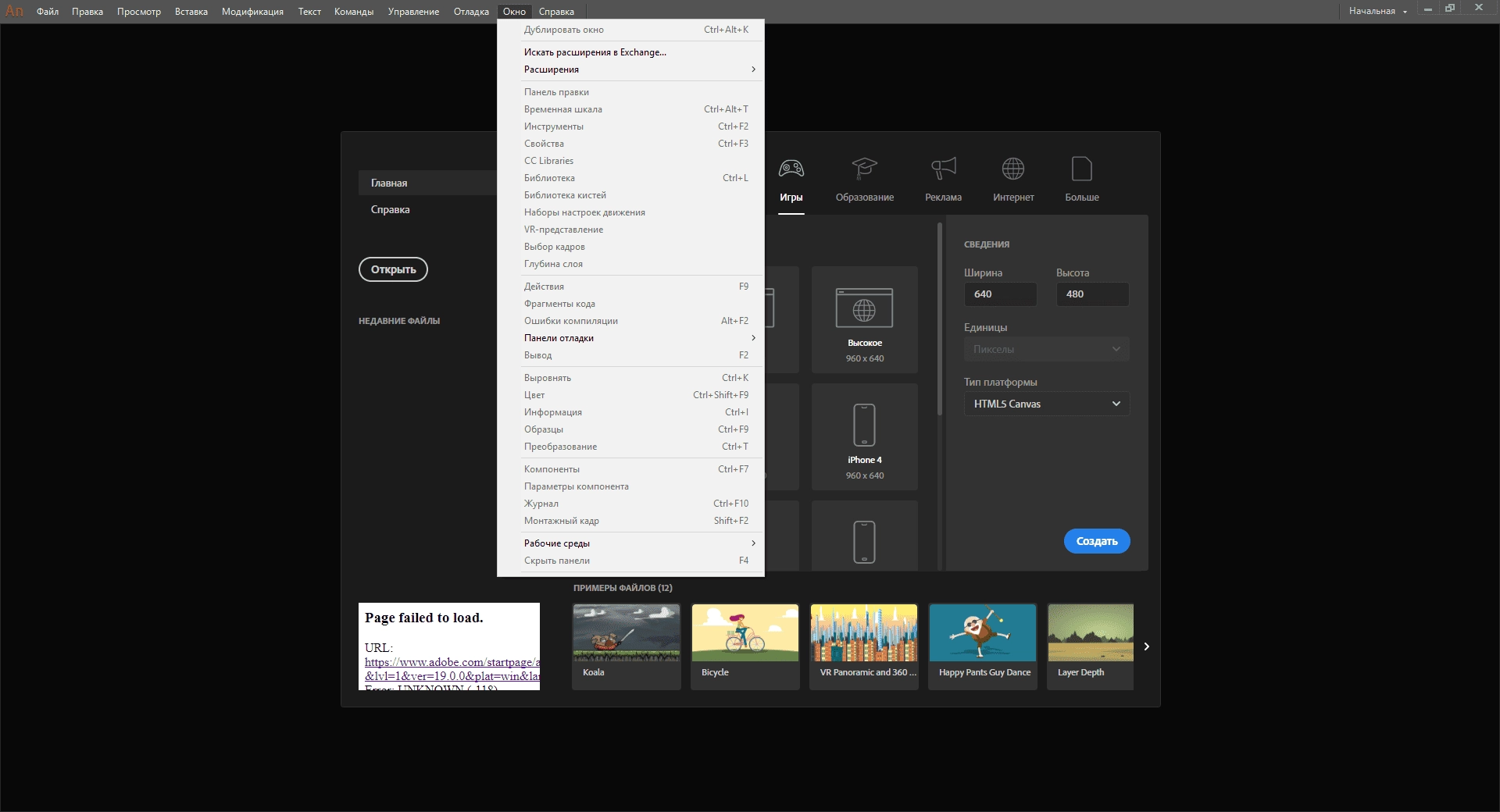This screenshot has width=1500, height=812.
Task: Open Happy Pants Guy Dance sample
Action: click(983, 646)
